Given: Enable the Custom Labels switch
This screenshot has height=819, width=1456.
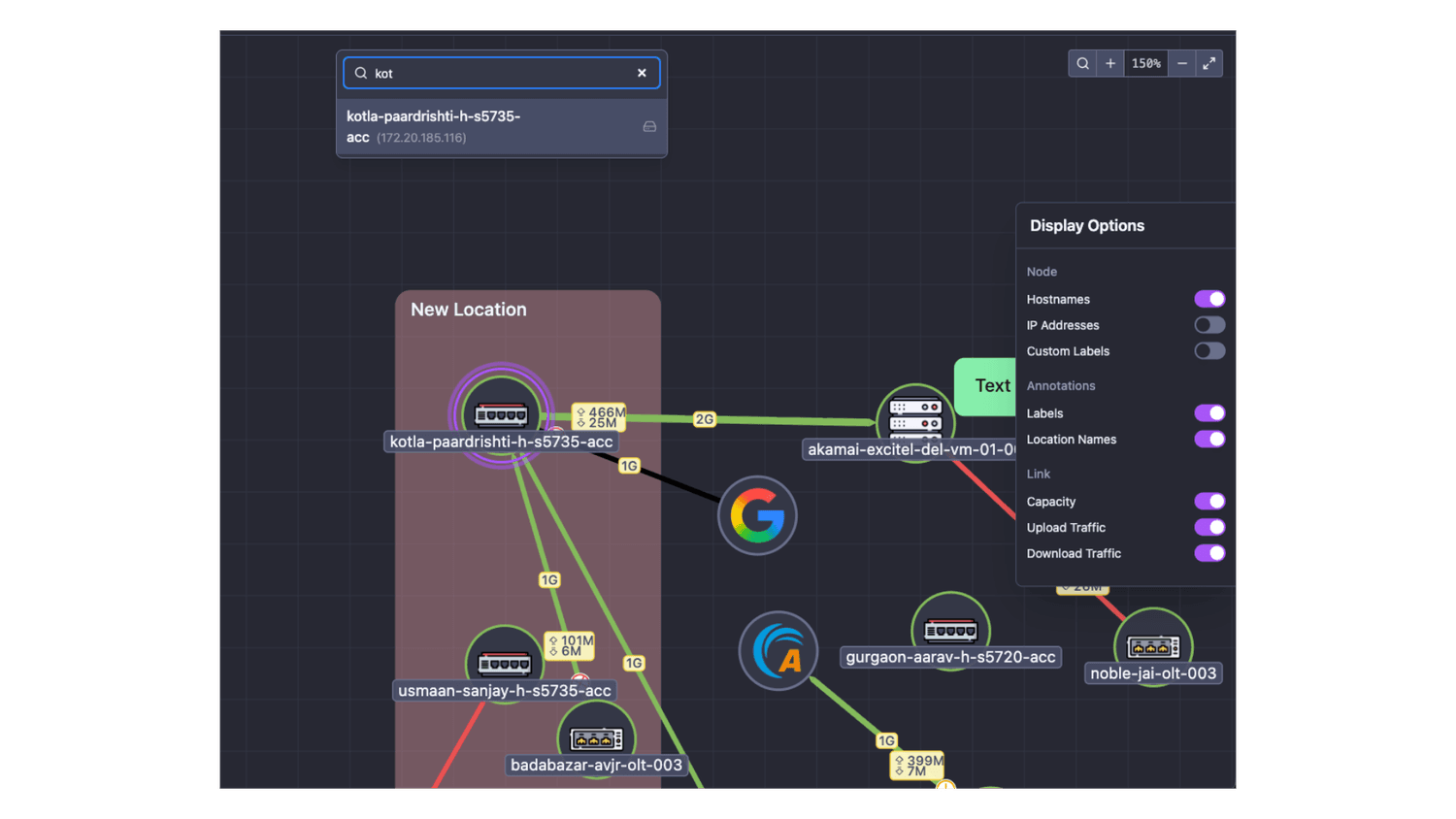Looking at the screenshot, I should tap(1209, 351).
